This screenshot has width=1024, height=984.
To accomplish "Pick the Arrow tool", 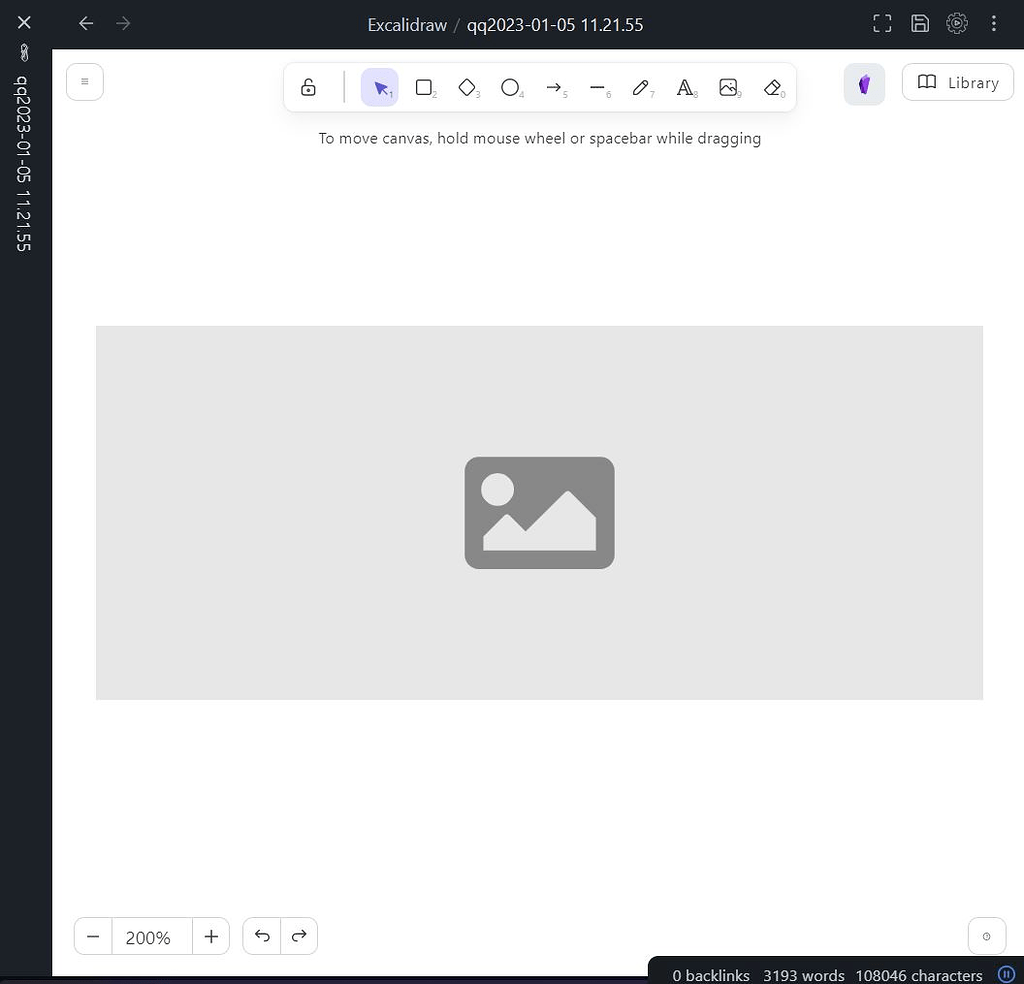I will 555,87.
